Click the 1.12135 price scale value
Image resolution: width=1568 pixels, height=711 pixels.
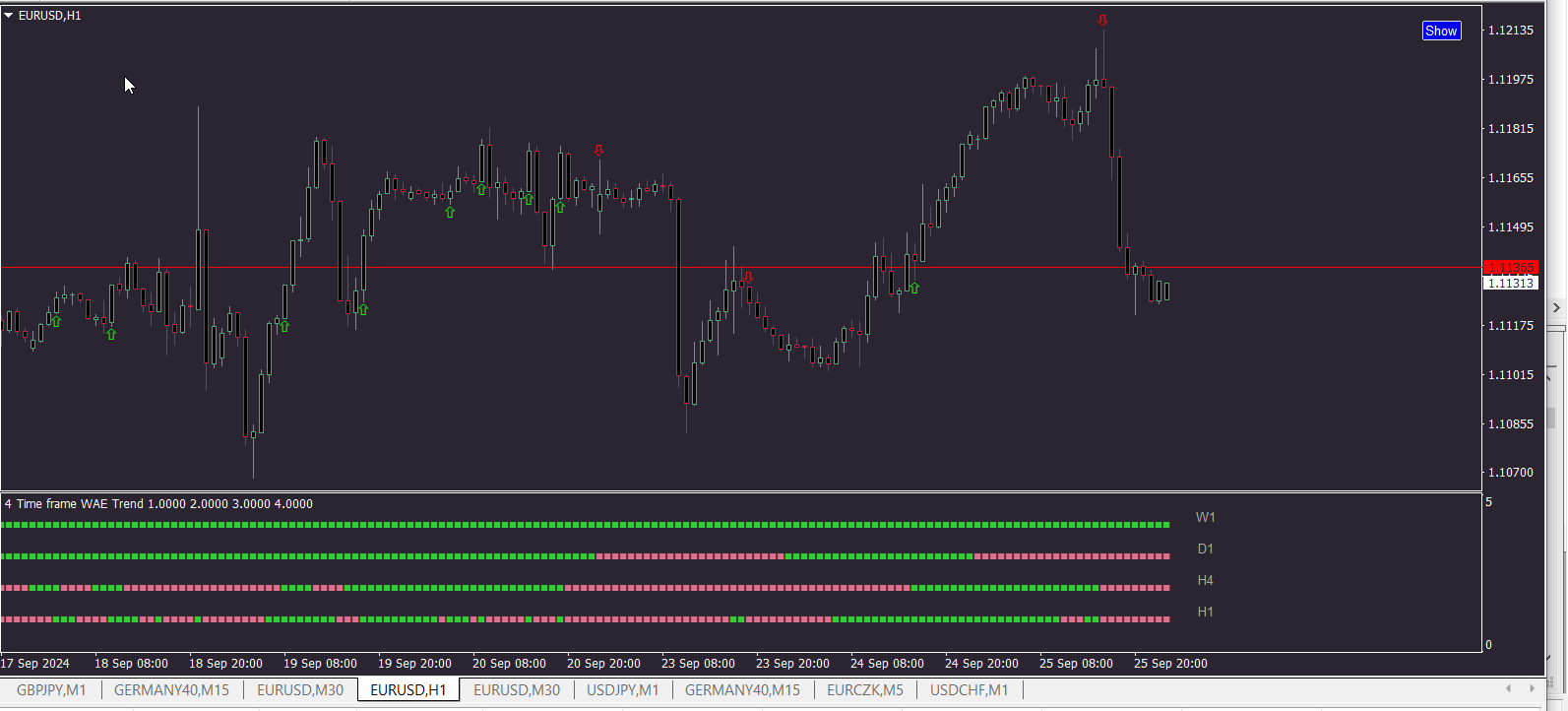pos(1510,31)
